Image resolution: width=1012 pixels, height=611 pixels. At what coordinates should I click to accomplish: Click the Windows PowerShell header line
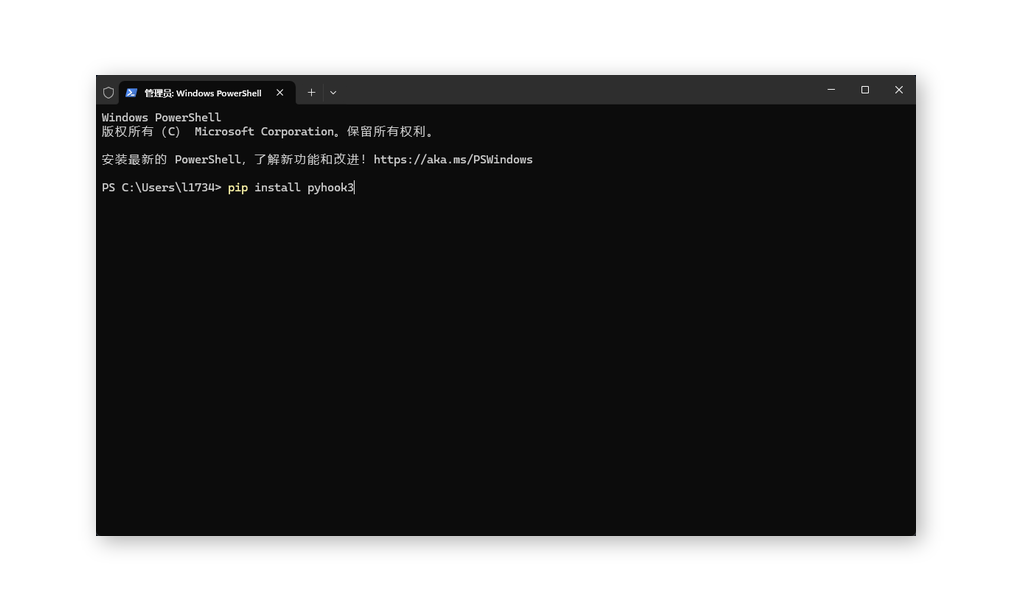click(161, 117)
